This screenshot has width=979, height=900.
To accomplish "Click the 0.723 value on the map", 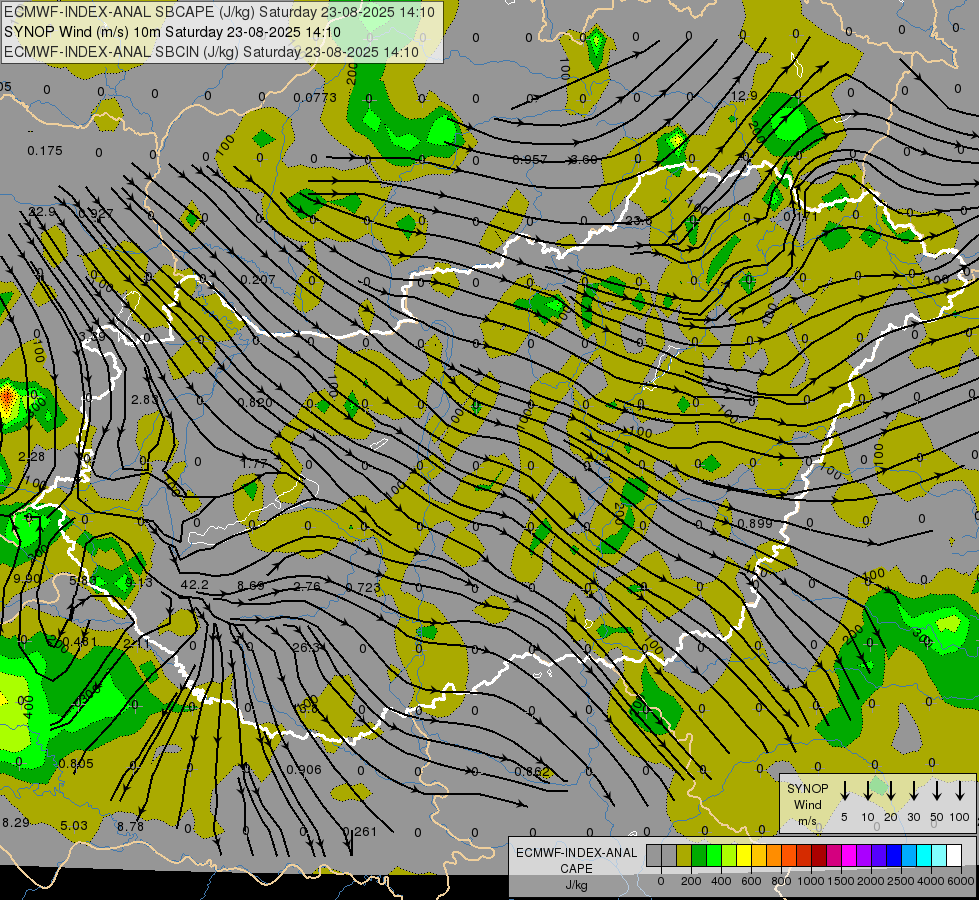I will 363,588.
